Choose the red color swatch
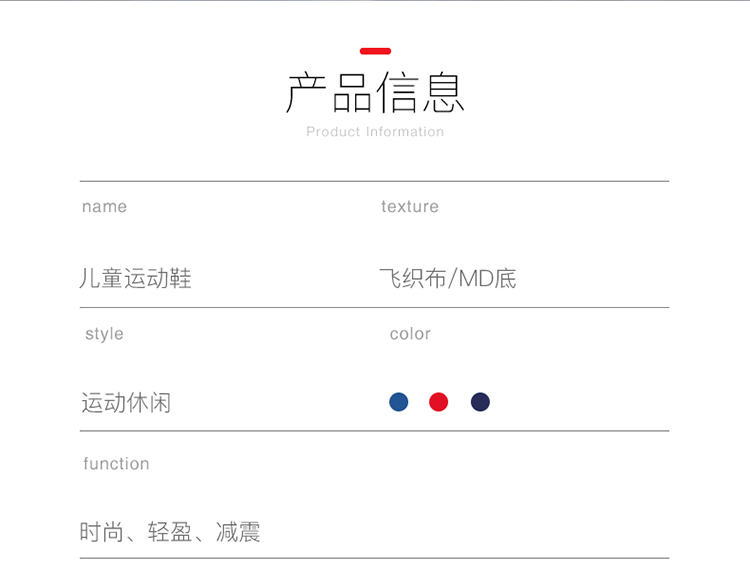 pos(439,402)
